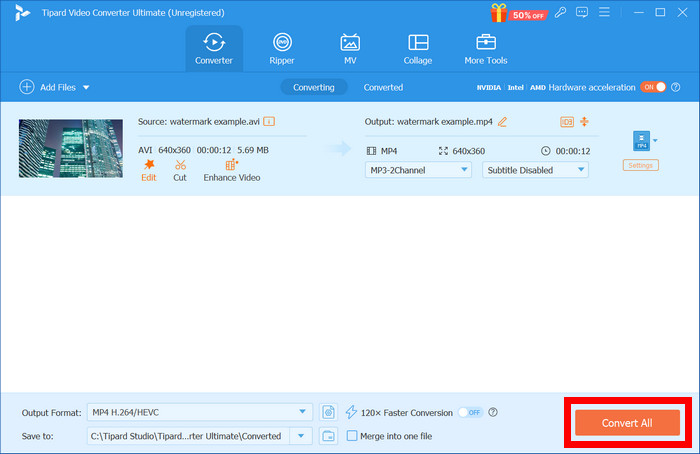Click the Settings button for the file

coord(641,166)
